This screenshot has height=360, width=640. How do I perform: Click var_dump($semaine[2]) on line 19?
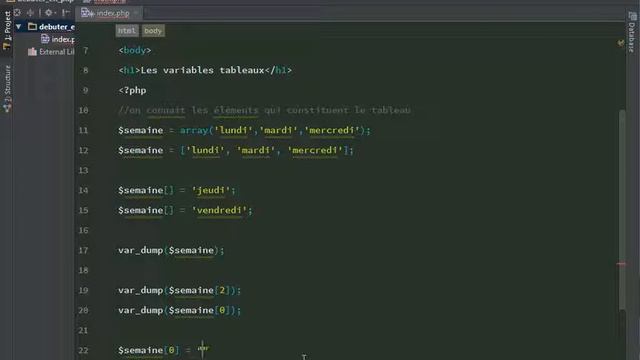[x=177, y=290]
